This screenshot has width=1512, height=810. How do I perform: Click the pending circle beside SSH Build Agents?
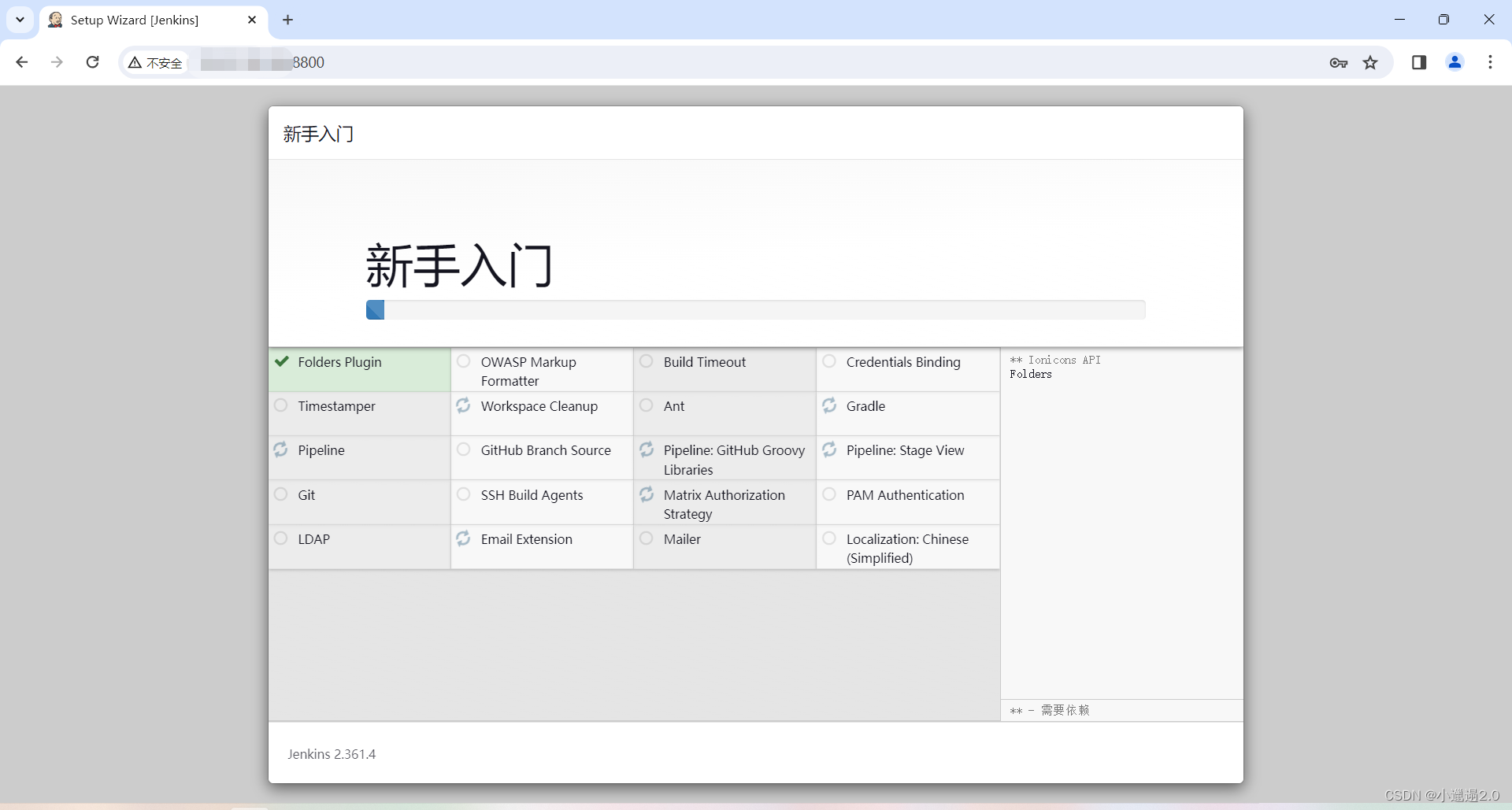click(x=463, y=494)
